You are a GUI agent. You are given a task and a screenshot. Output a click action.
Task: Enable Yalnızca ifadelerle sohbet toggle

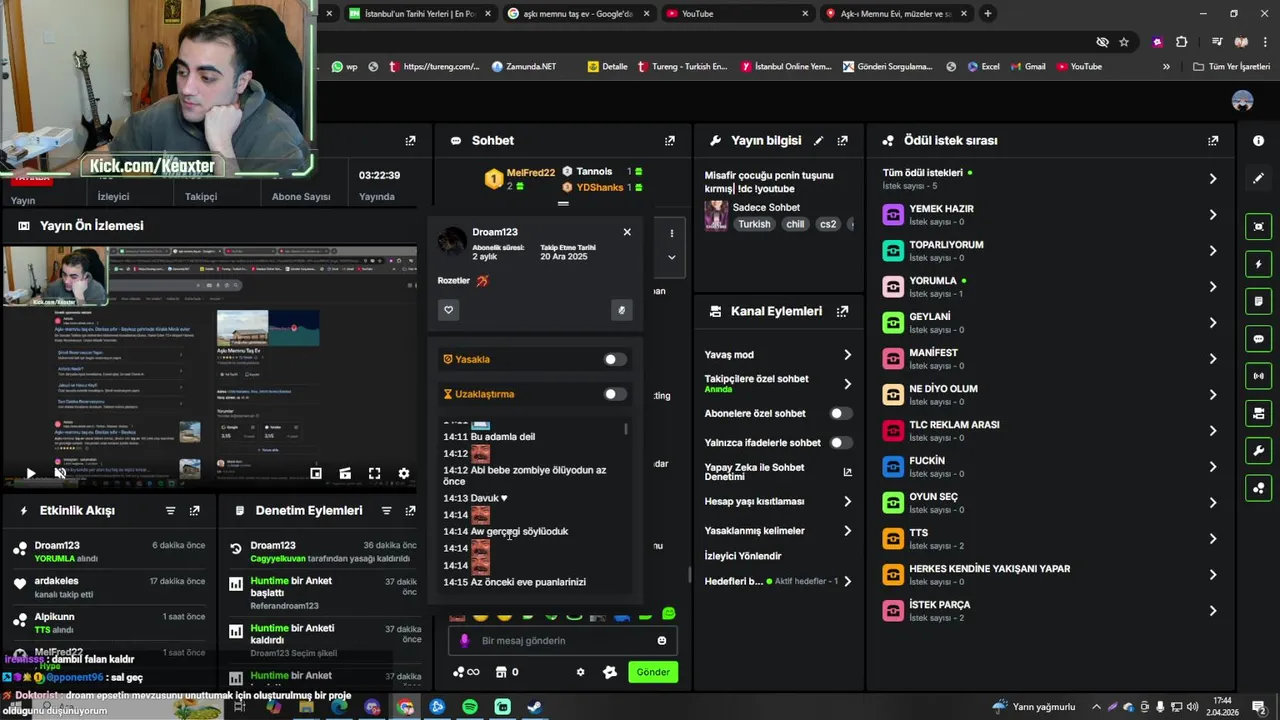(x=841, y=442)
